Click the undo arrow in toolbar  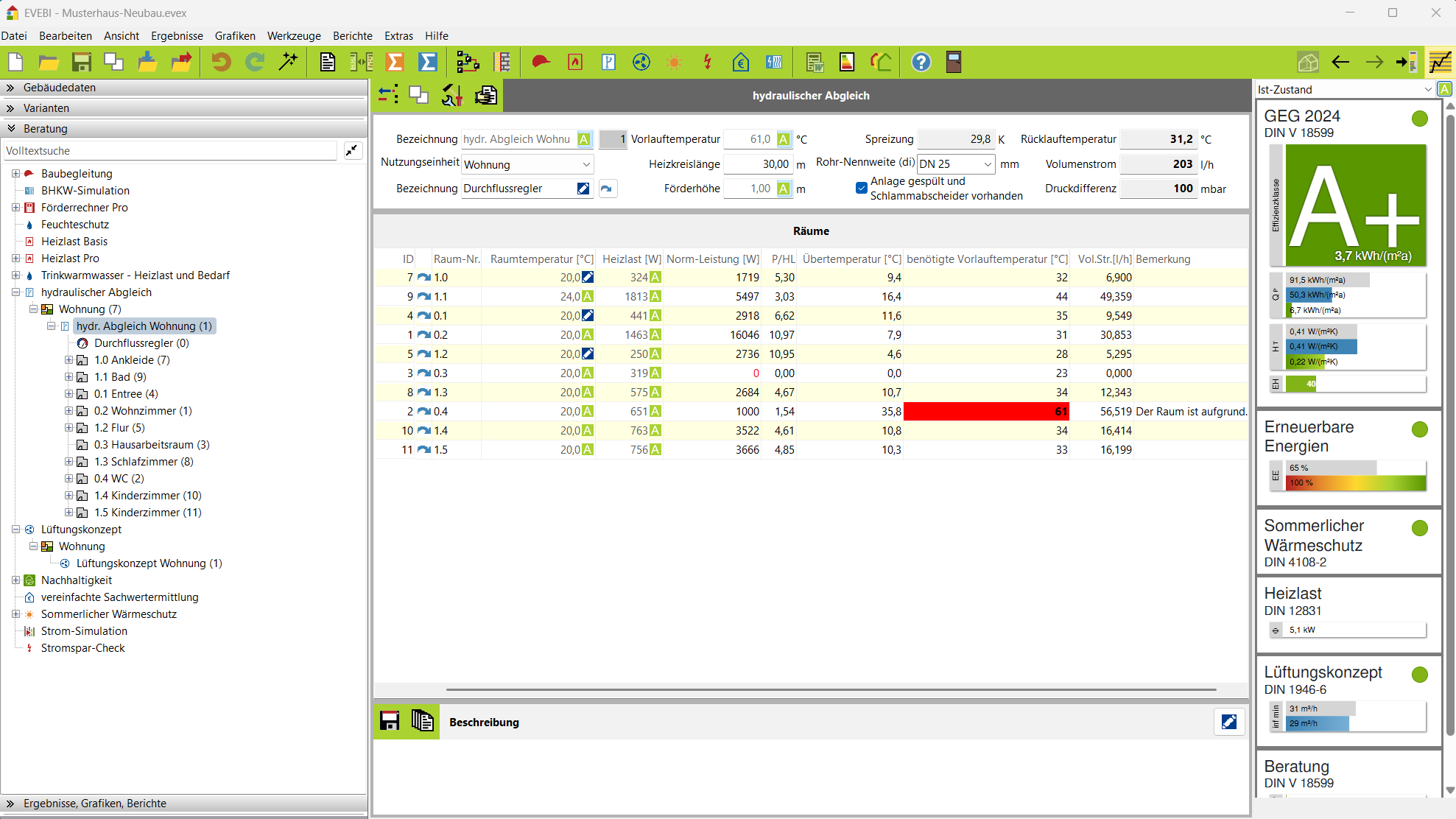[x=221, y=63]
